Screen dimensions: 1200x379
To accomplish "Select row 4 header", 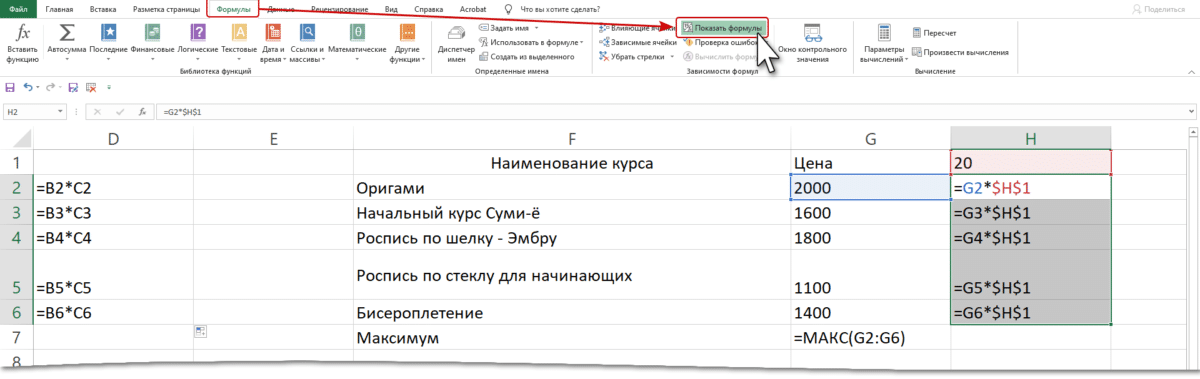I will [x=17, y=238].
